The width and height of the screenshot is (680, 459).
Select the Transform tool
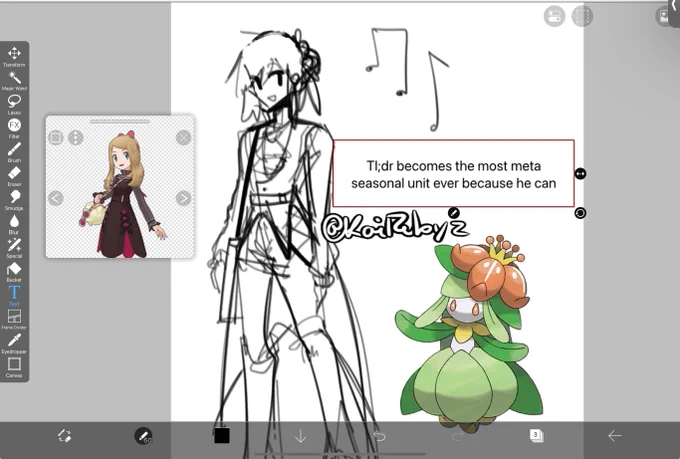(14, 56)
